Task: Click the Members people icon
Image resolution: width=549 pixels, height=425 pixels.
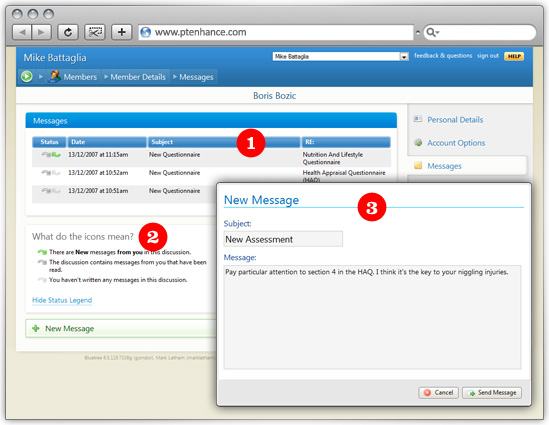Action: coord(54,76)
